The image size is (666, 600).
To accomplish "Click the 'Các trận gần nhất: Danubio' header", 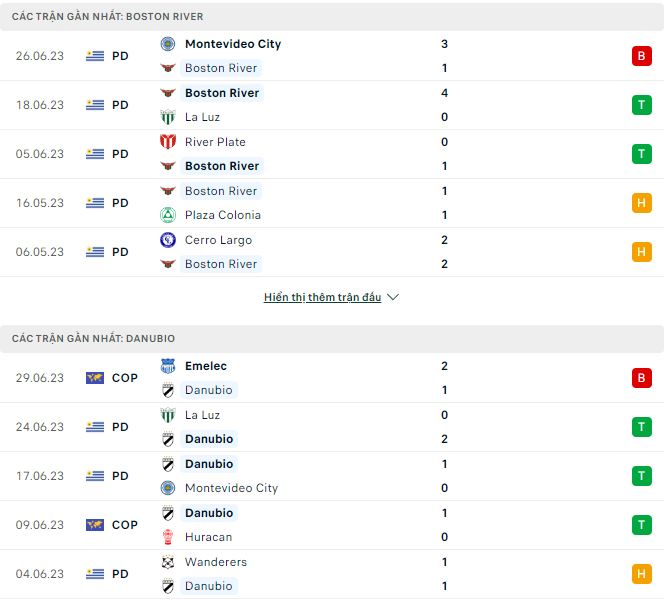I will (93, 339).
